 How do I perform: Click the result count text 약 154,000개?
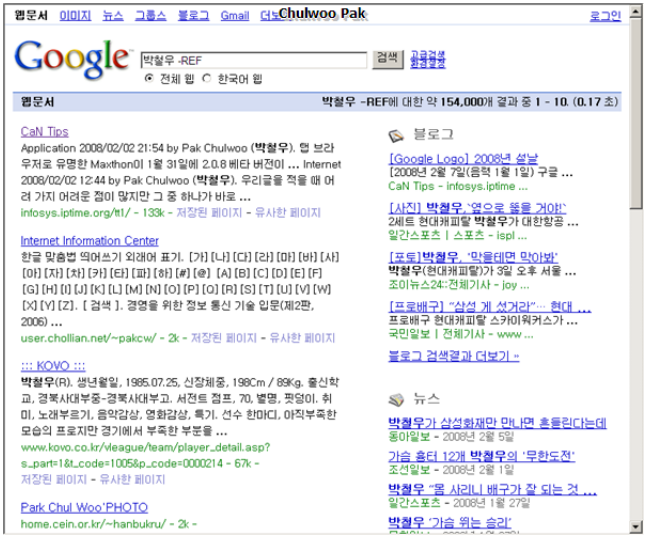coord(458,102)
